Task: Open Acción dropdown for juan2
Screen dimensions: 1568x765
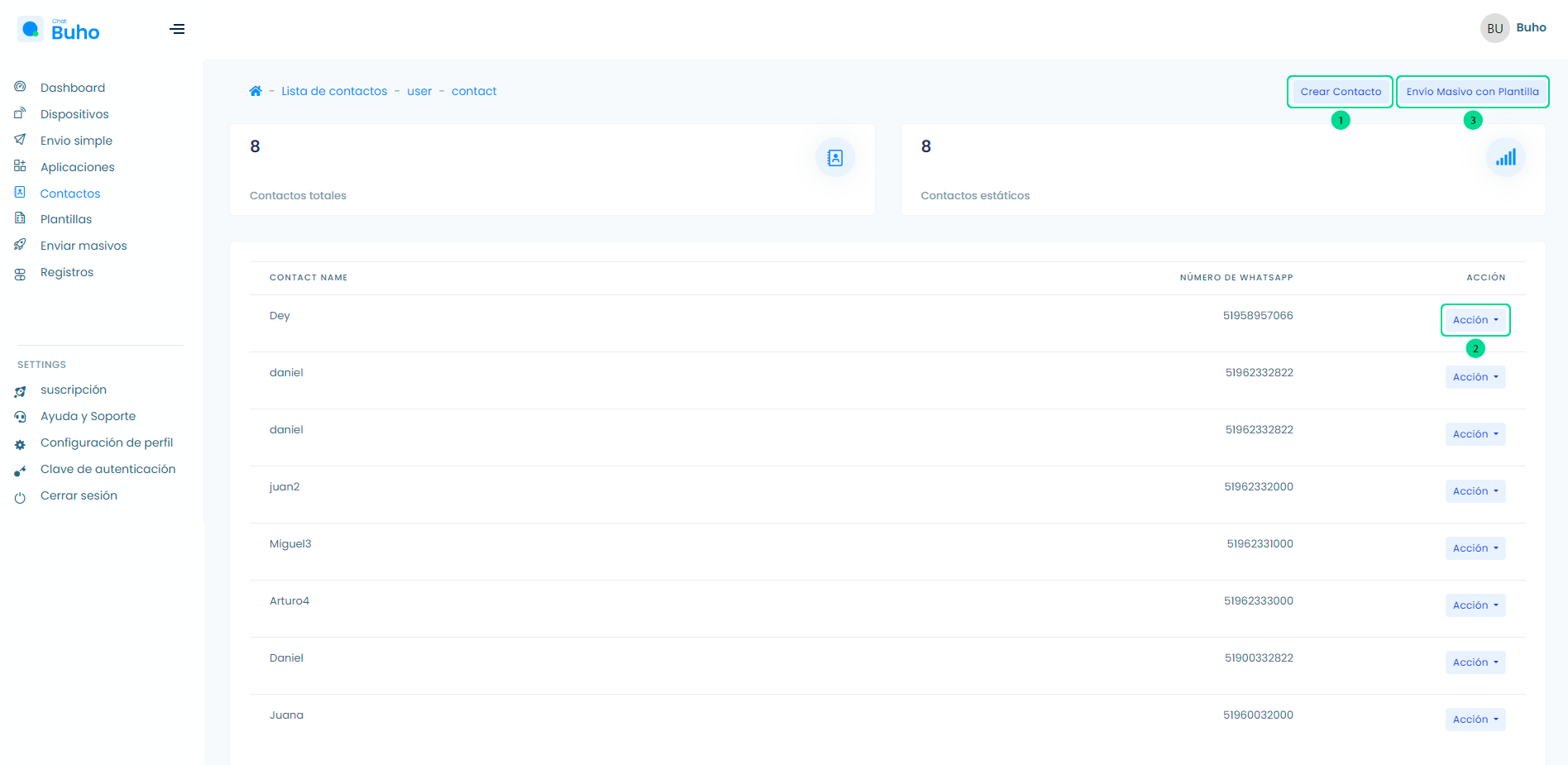Action: pyautogui.click(x=1475, y=491)
